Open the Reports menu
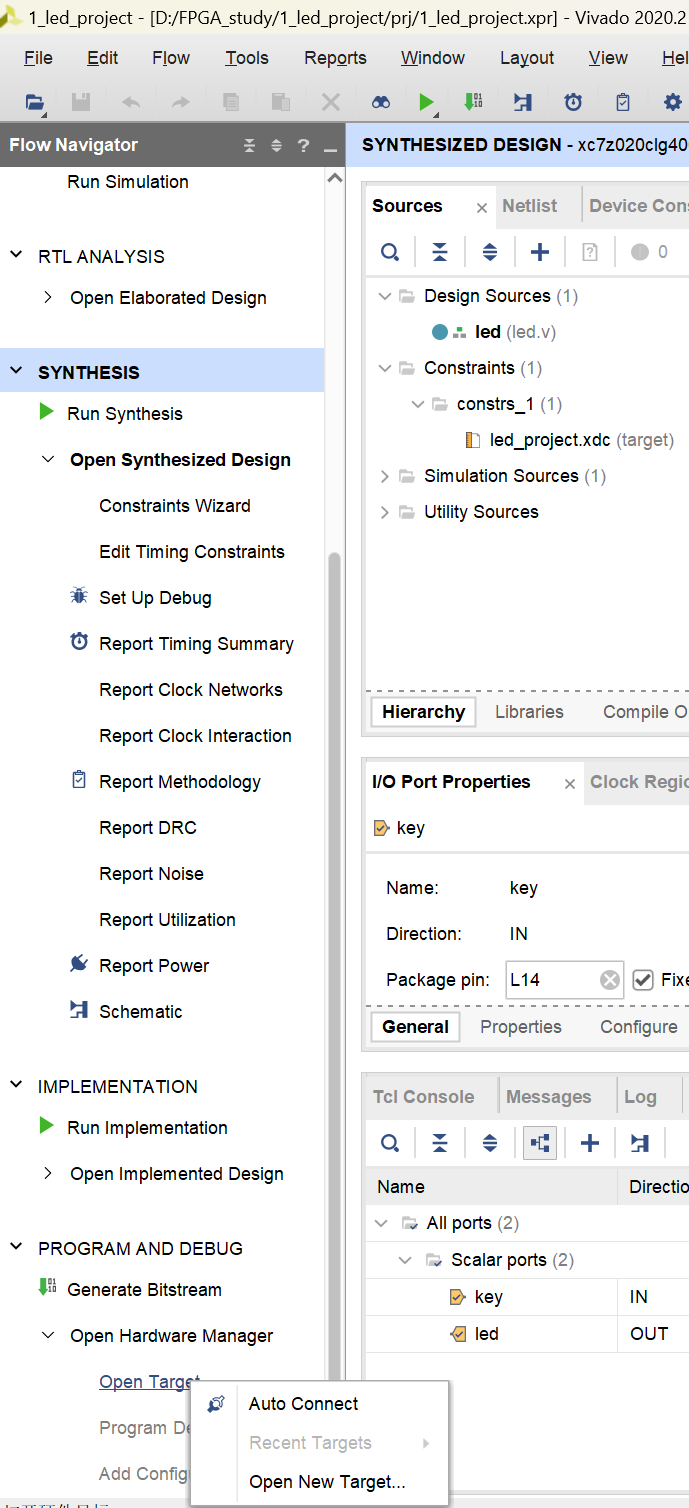689x1508 pixels. point(335,58)
